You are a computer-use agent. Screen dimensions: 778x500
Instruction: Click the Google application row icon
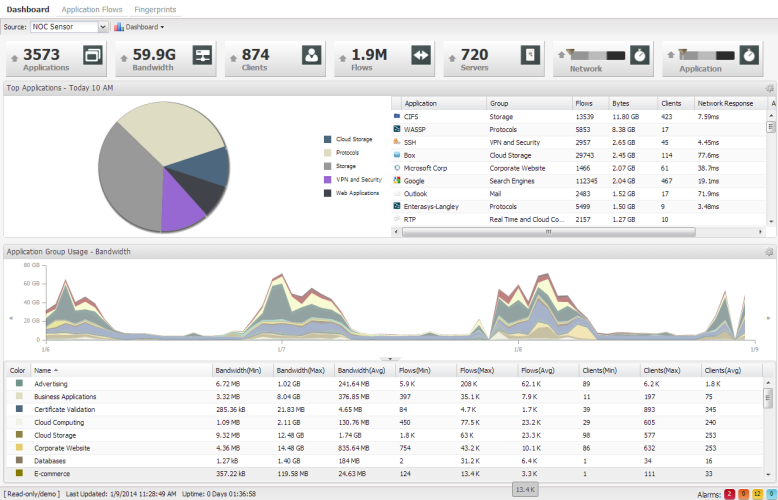click(x=397, y=181)
